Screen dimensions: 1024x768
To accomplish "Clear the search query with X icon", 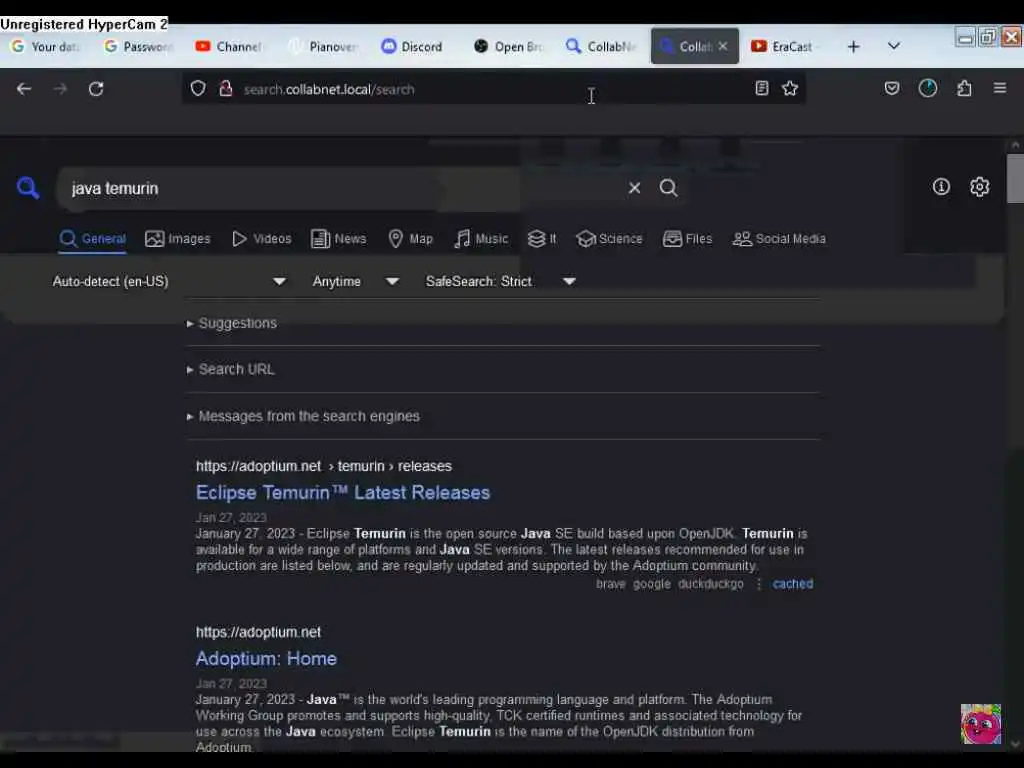I will [x=634, y=188].
